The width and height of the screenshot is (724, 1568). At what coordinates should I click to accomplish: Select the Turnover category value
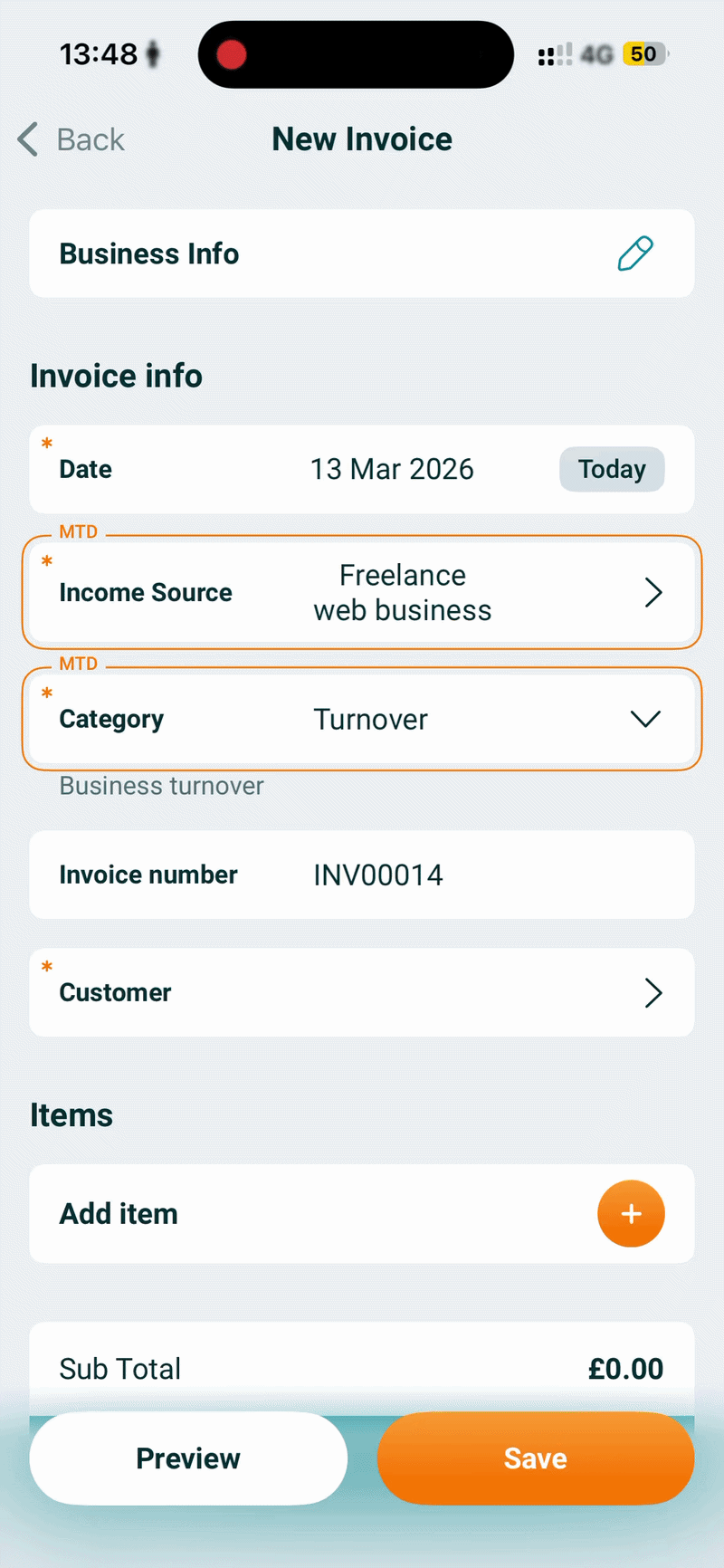370,719
